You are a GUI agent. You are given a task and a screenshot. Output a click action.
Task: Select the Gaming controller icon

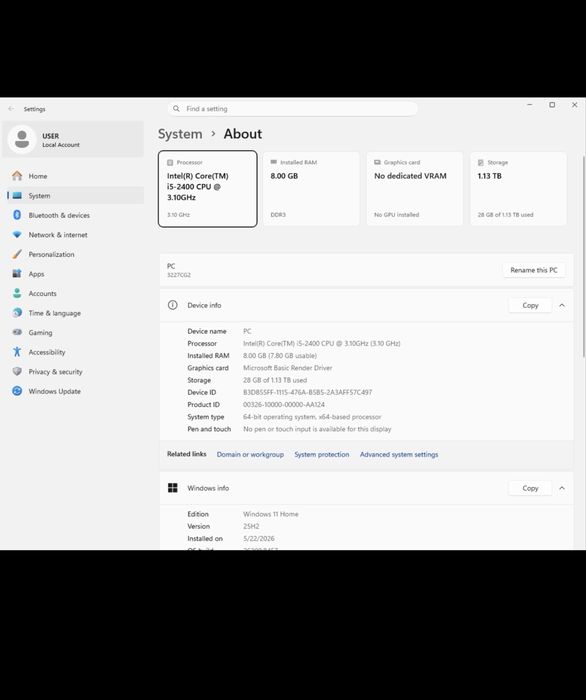click(17, 333)
